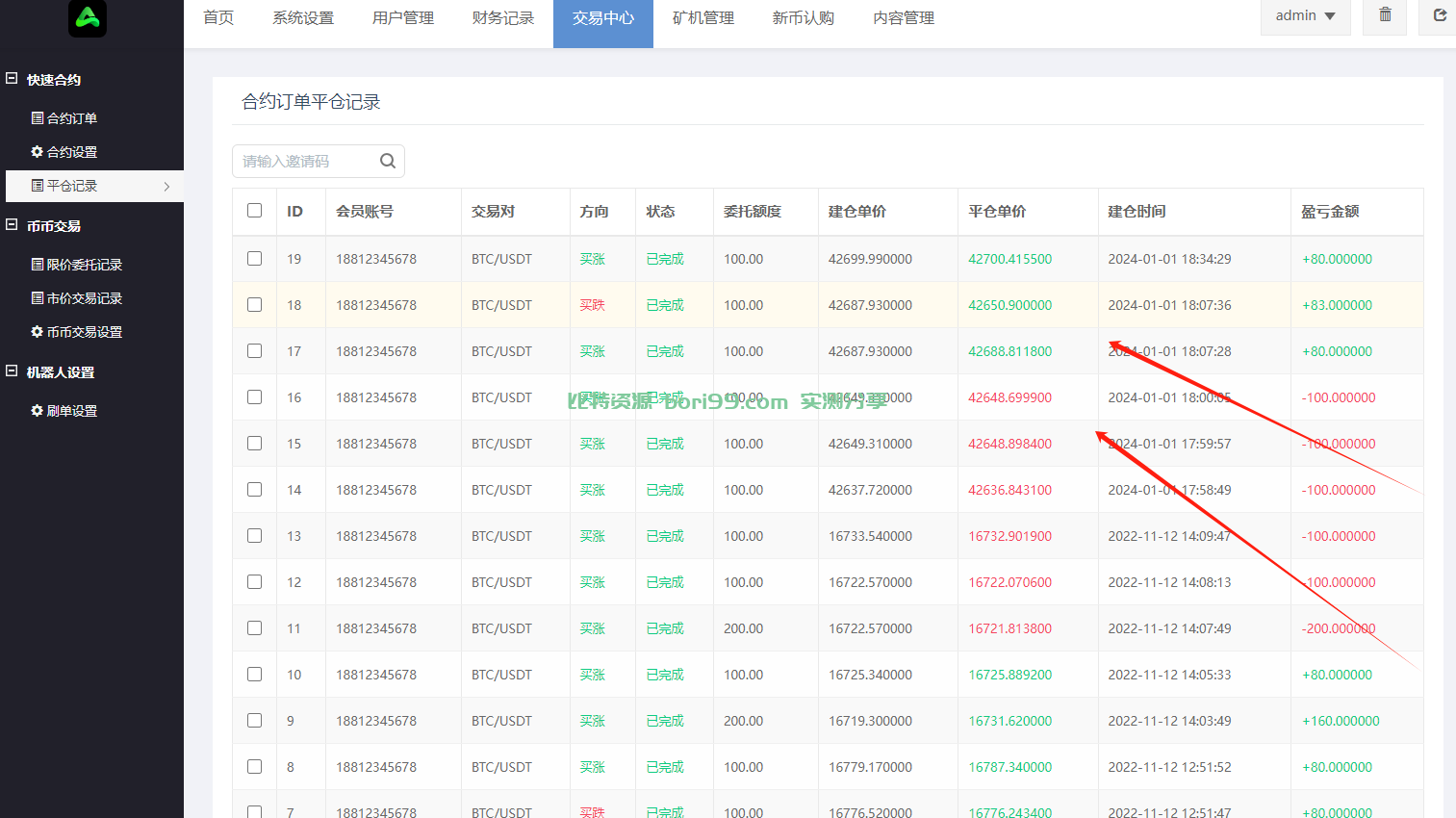Image resolution: width=1456 pixels, height=818 pixels.
Task: Click the gear icon beside 刷单设置
Action: pos(38,411)
